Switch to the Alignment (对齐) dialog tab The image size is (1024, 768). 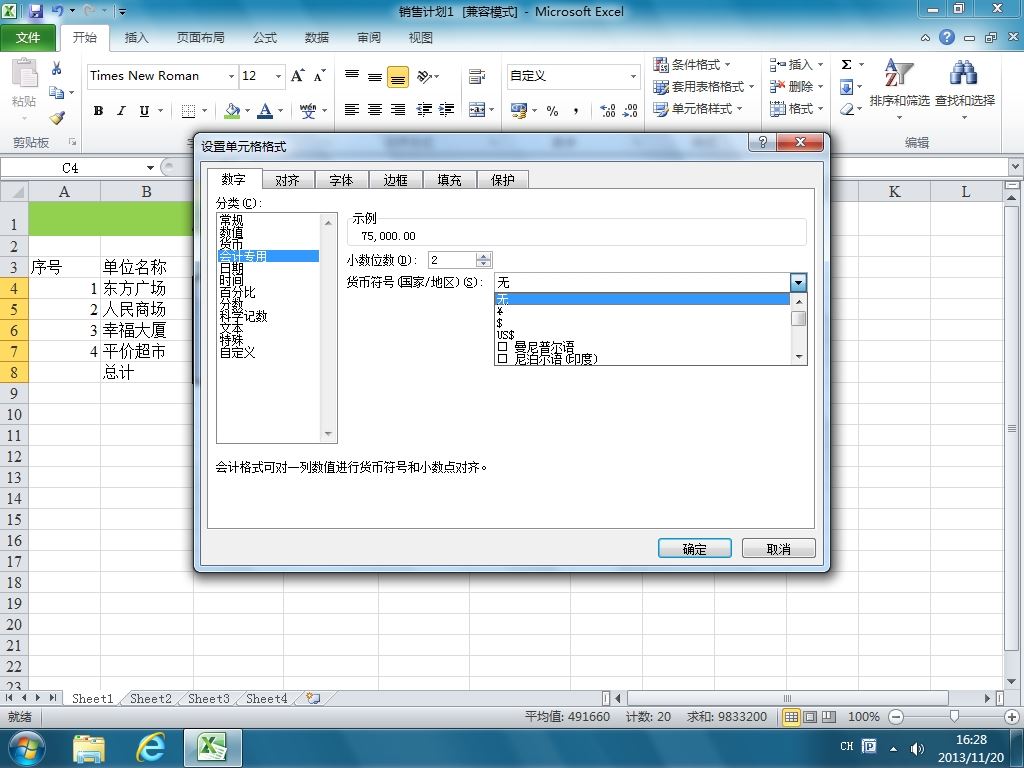[287, 180]
